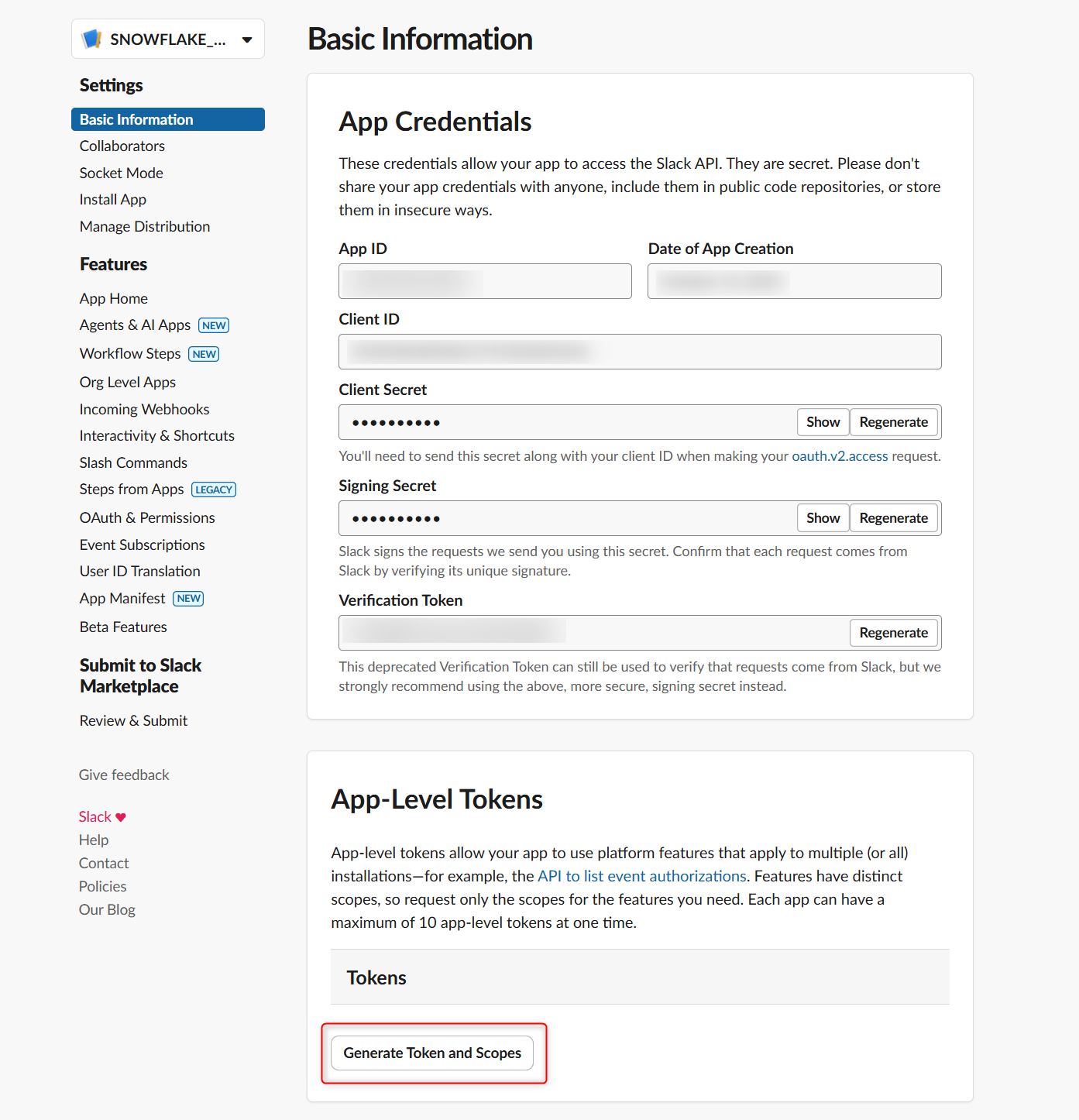Open the oauth.v2.access link

tap(840, 456)
